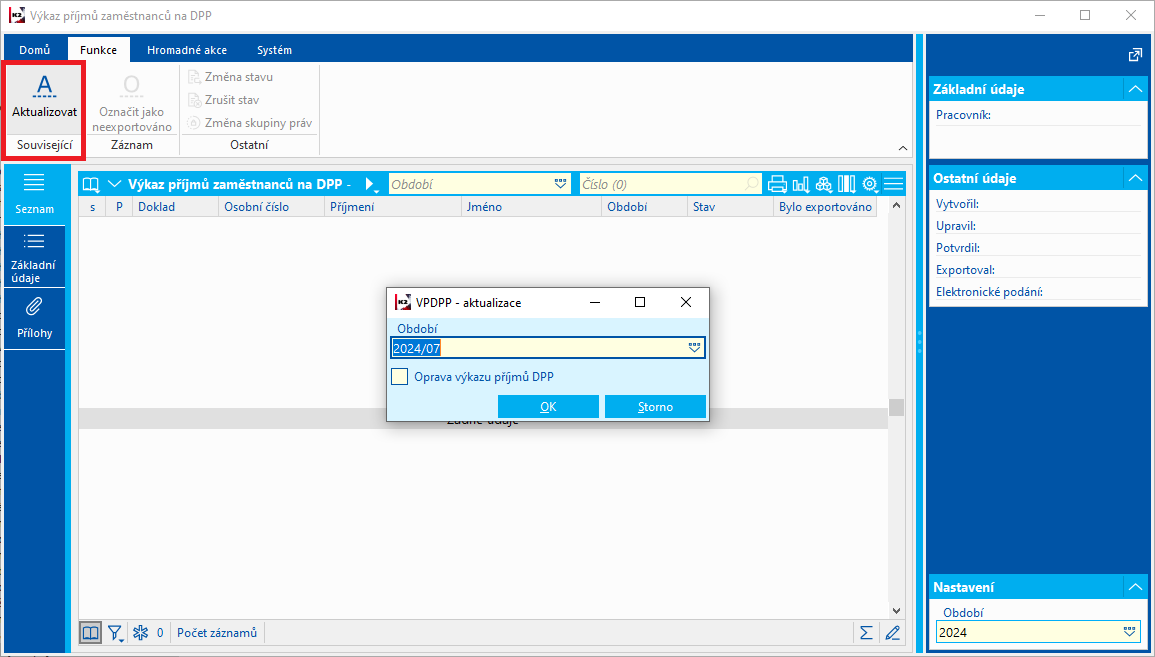
Task: Click the pencil edit icon in status bar
Action: (893, 633)
